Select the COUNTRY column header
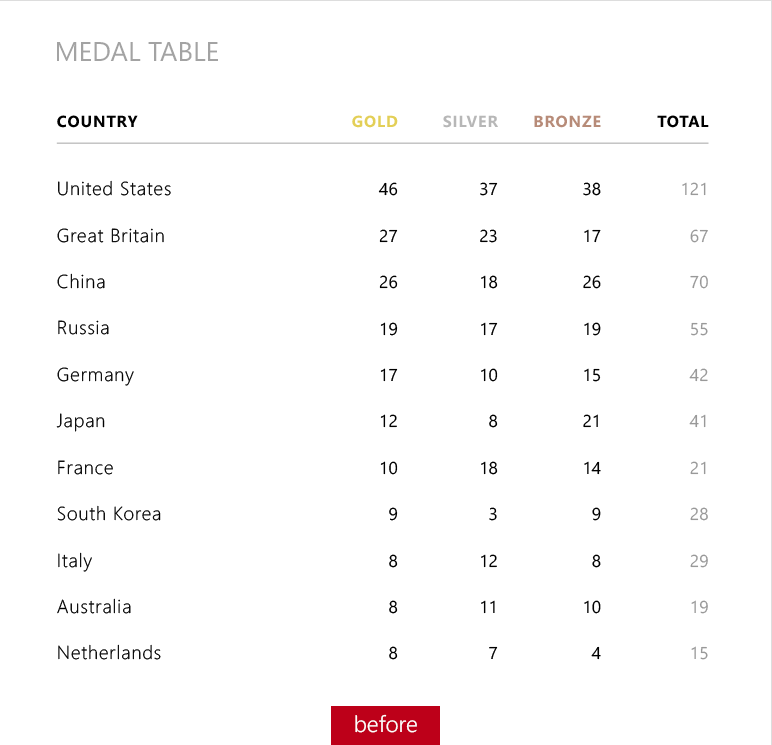Screen dimensions: 772x745 point(97,122)
